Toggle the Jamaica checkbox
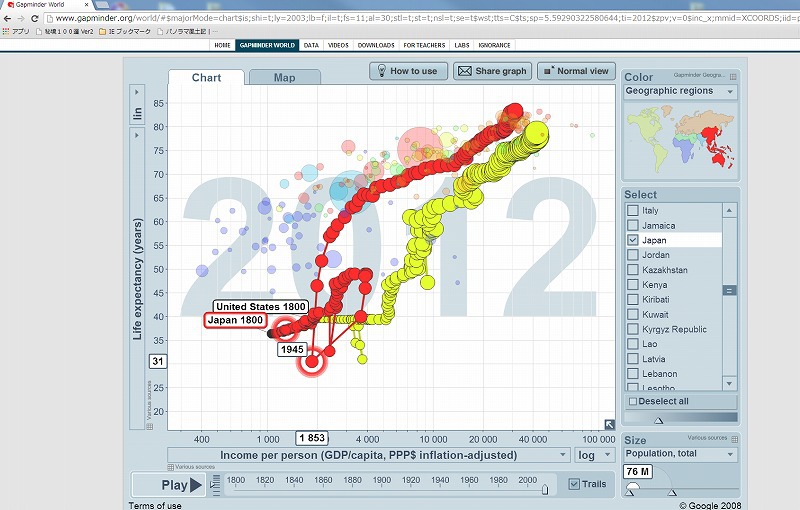Screen dimensions: 800x510 (x=633, y=225)
